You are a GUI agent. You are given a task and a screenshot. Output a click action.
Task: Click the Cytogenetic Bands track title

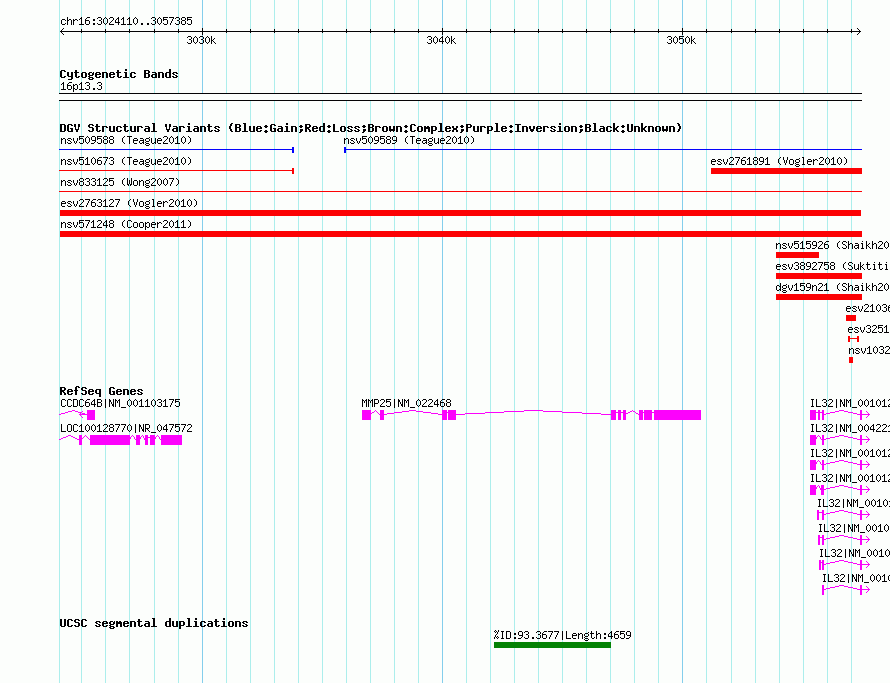pos(119,74)
